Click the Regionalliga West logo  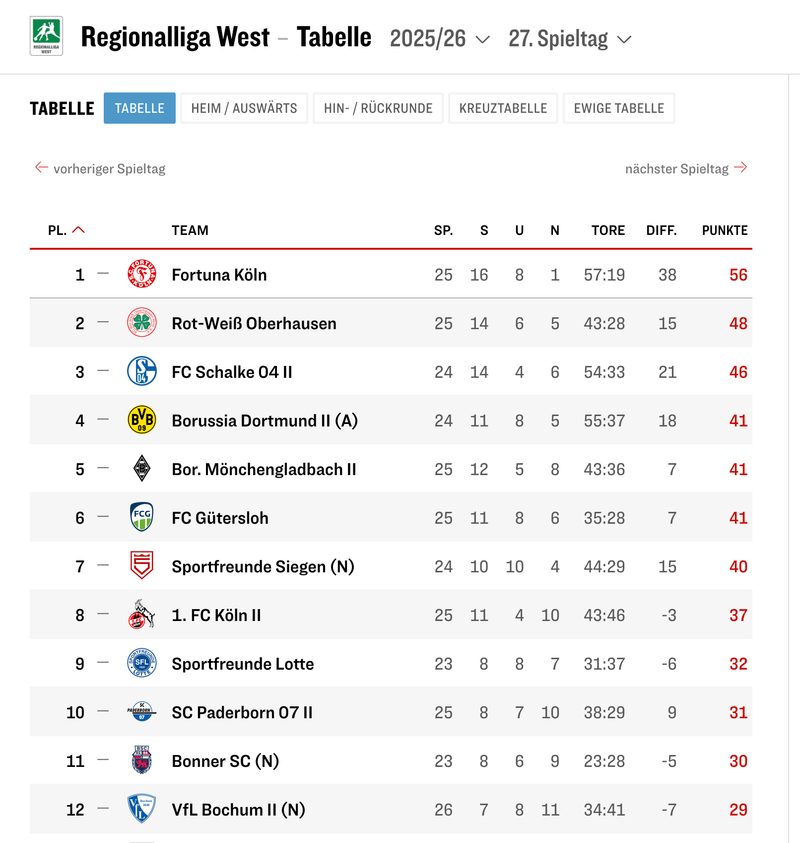click(46, 36)
